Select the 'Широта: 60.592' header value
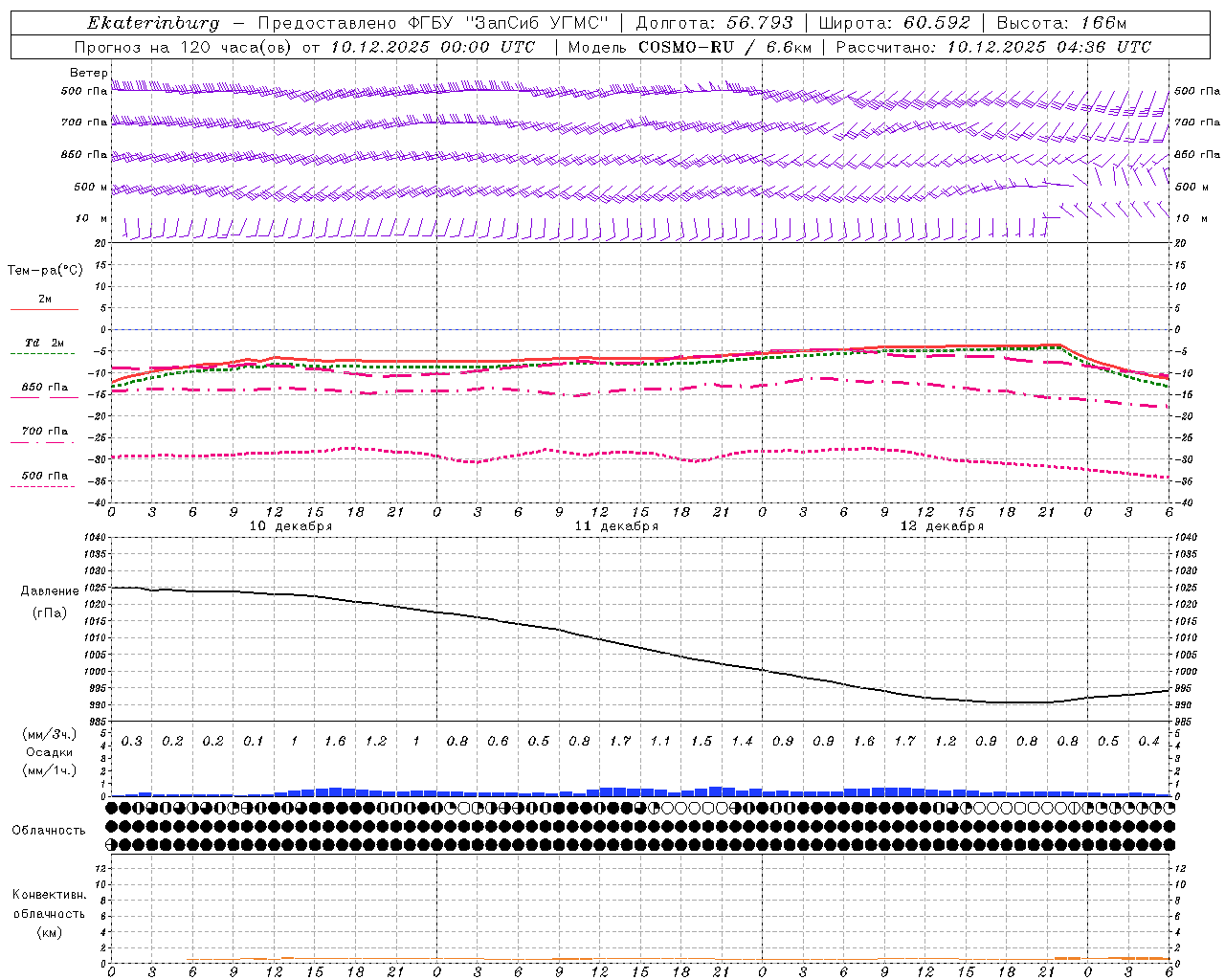Screen dimensions: 1225x980 pos(894,23)
